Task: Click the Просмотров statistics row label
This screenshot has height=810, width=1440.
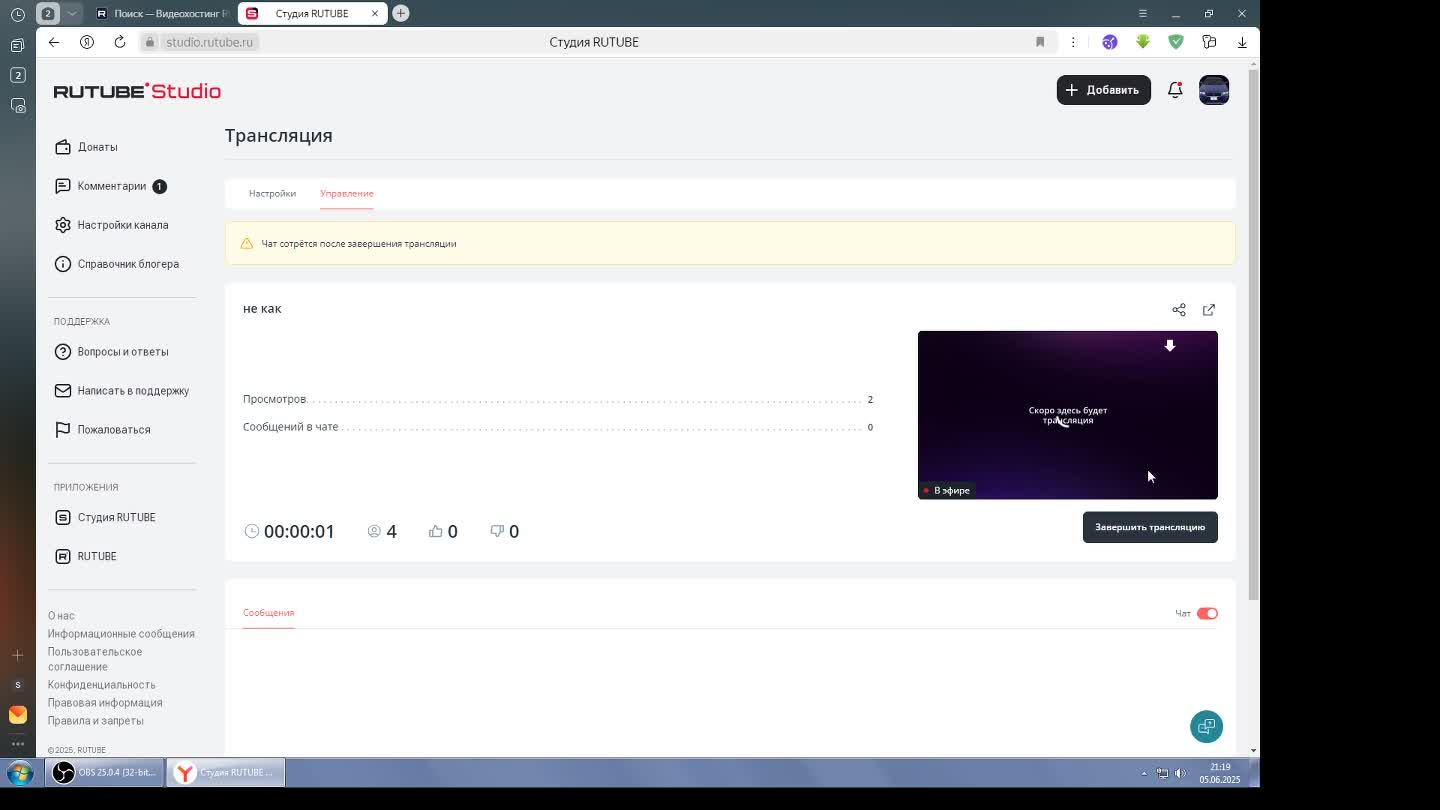Action: click(275, 400)
